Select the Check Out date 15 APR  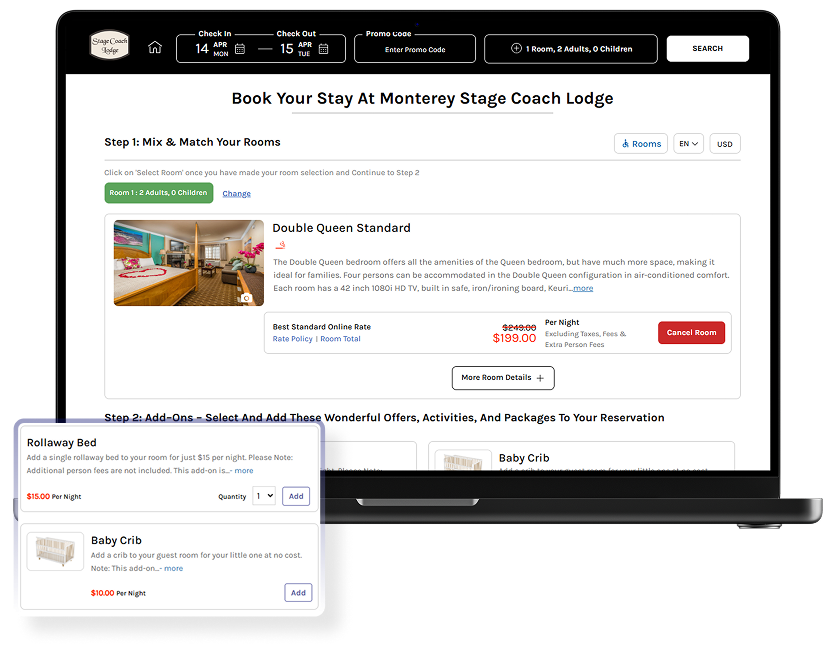296,49
